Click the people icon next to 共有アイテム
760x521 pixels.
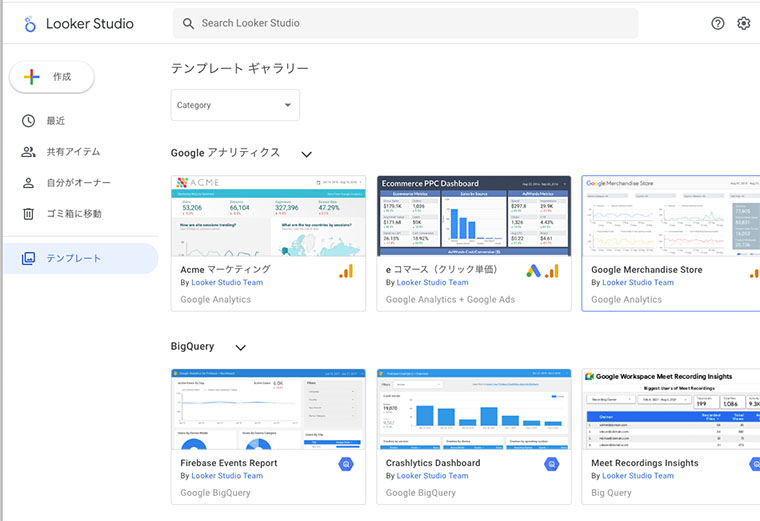(29, 152)
